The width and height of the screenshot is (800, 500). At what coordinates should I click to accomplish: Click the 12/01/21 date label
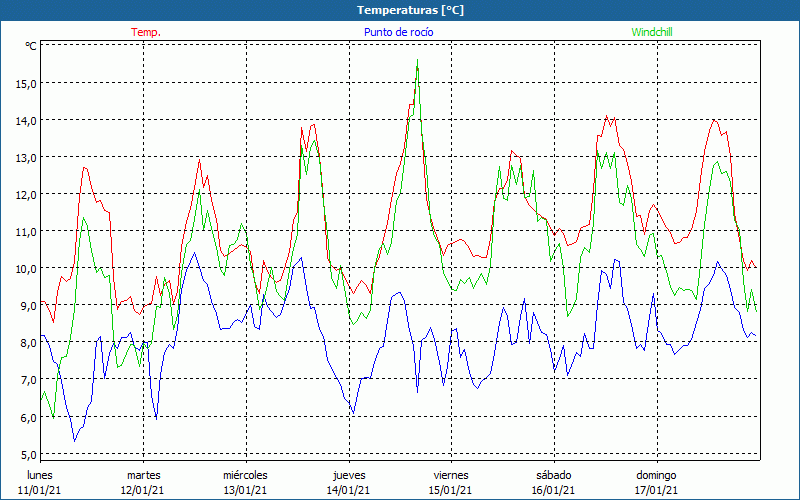coord(142,490)
